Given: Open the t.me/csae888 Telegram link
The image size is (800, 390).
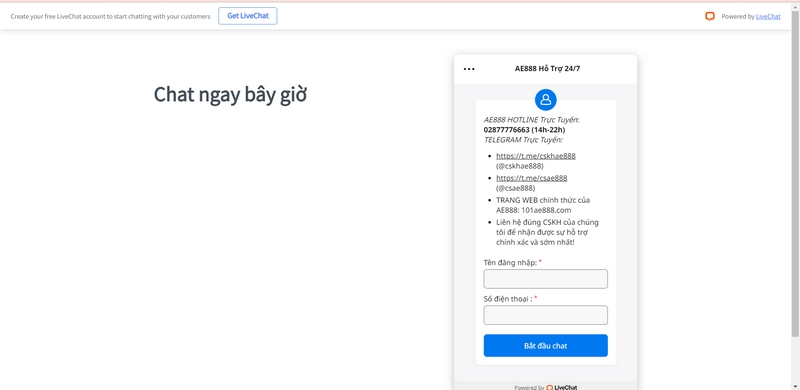Looking at the screenshot, I should point(532,178).
